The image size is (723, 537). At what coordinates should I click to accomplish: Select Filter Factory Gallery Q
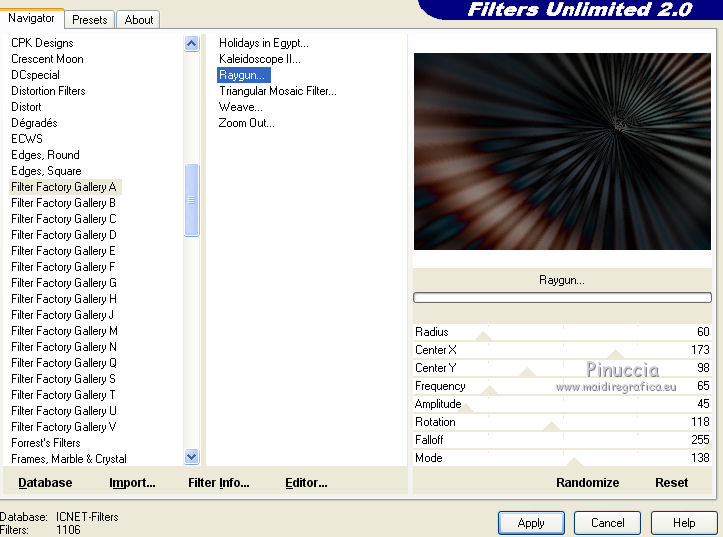pyautogui.click(x=64, y=363)
